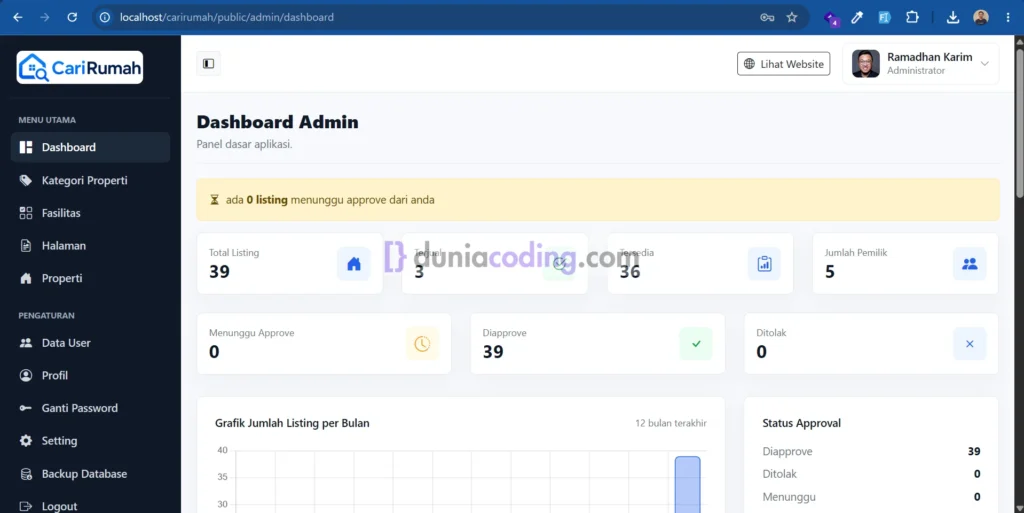Click the administrator profile photo
Image resolution: width=1024 pixels, height=513 pixels.
tap(866, 64)
